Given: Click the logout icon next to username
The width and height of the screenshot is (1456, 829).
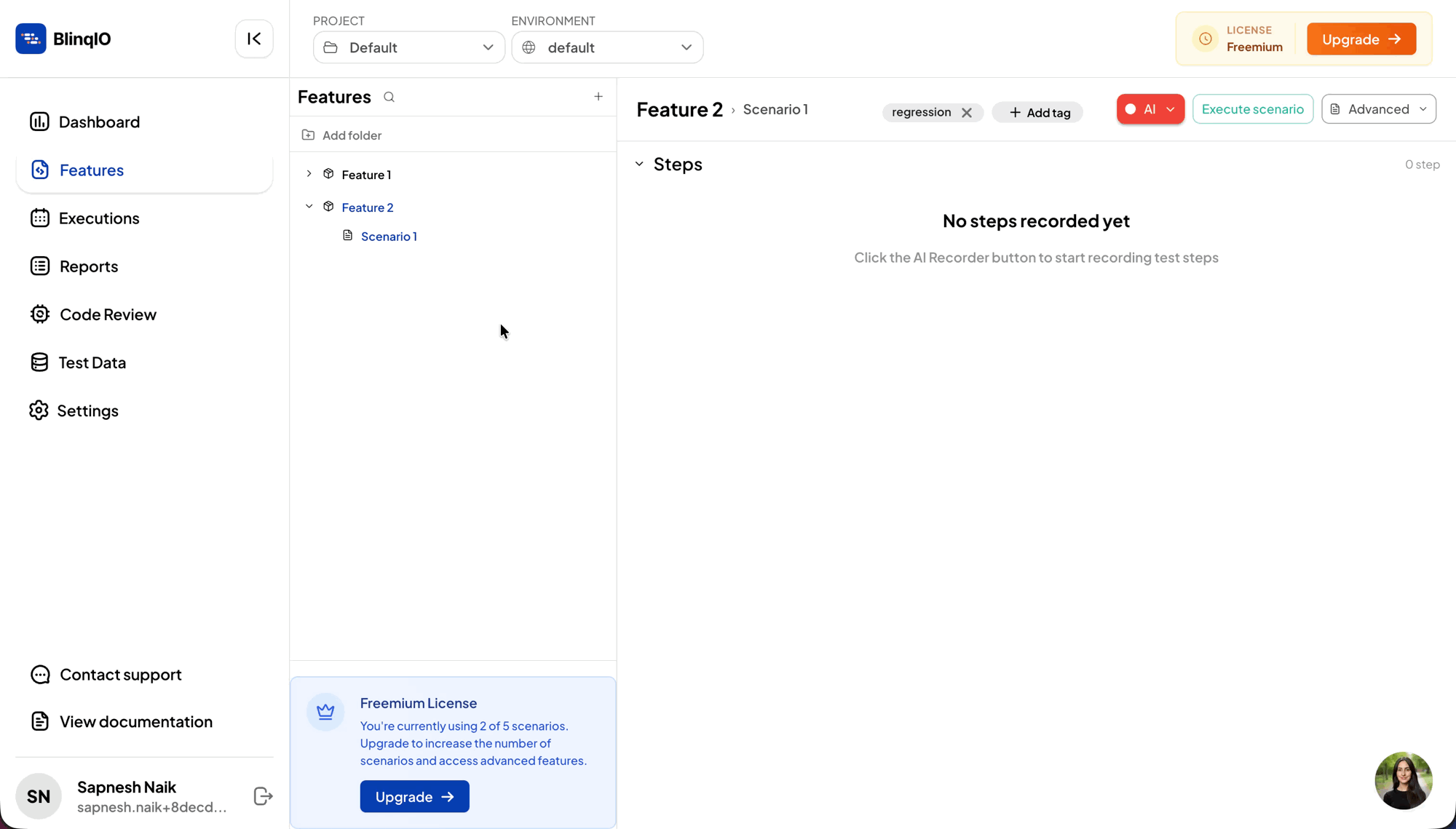Looking at the screenshot, I should click(263, 796).
